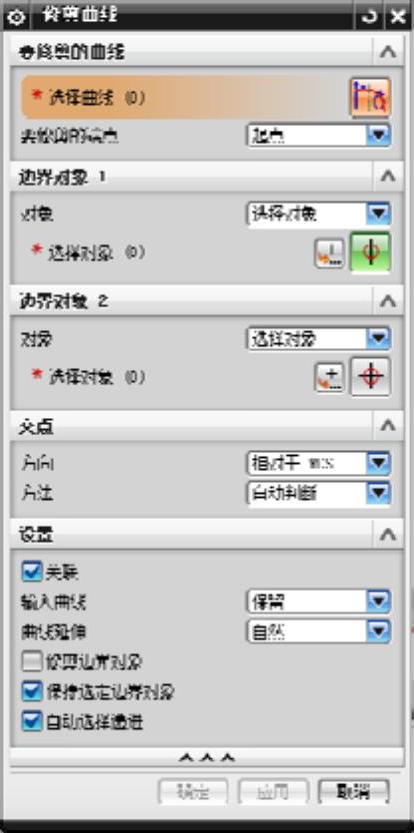414x833 pixels.
Task: Click the reset dialog arrow icon
Action: click(368, 16)
